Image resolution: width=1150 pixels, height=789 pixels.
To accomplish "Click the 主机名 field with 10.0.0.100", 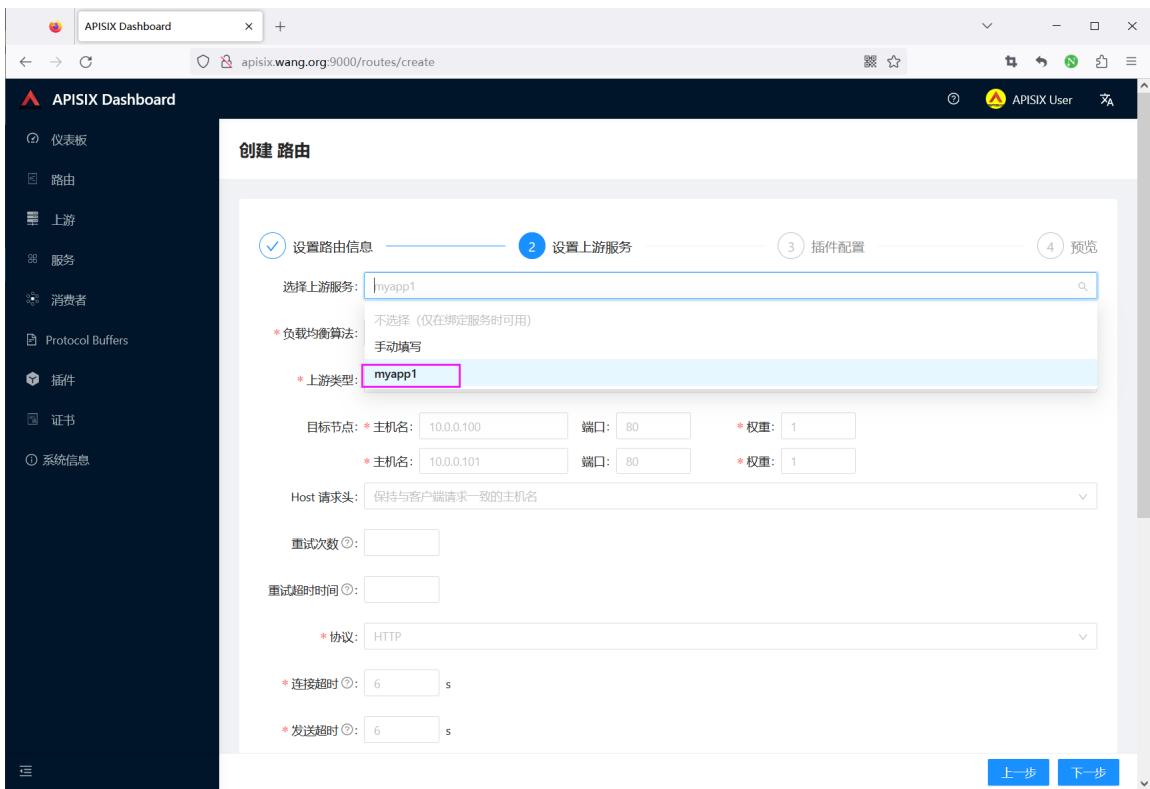I will point(494,426).
